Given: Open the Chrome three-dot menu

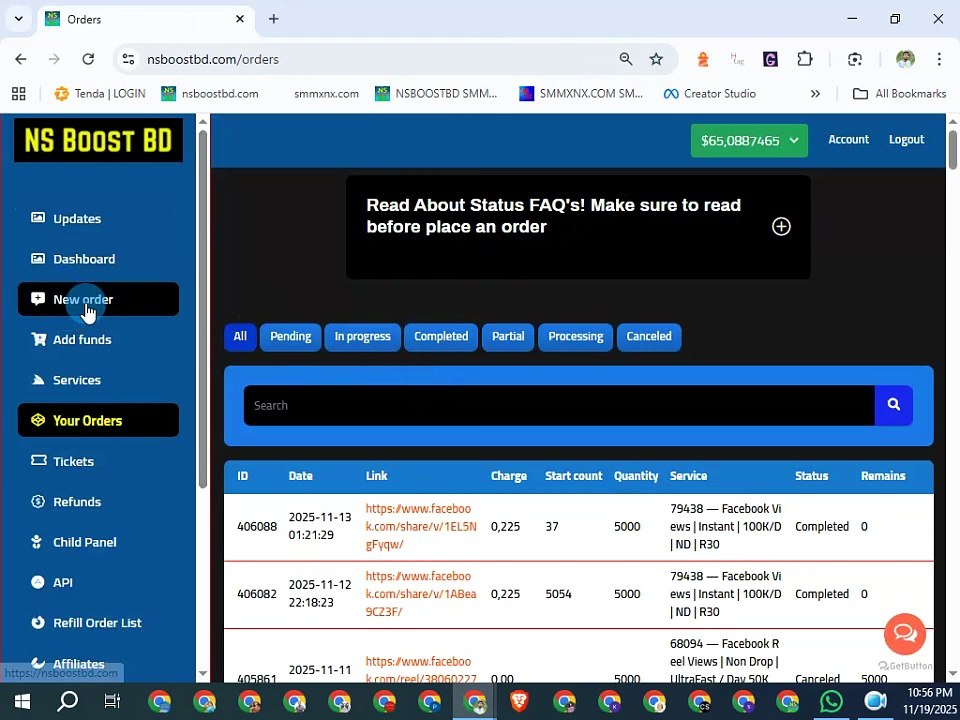Looking at the screenshot, I should click(939, 59).
